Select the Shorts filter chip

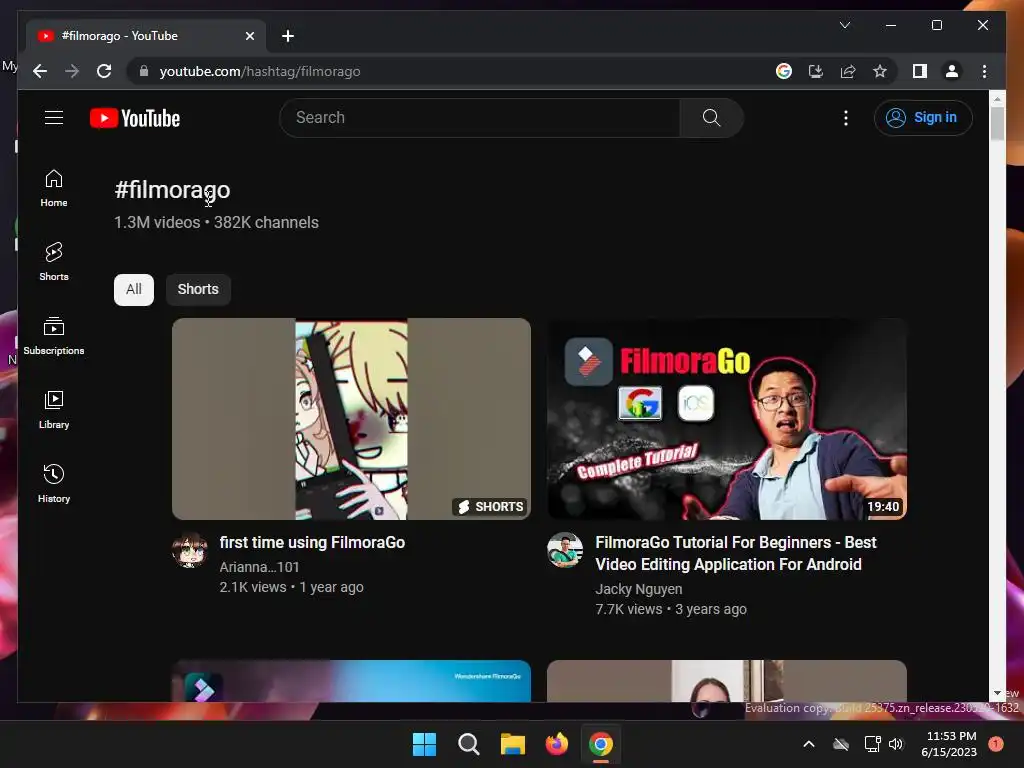(x=198, y=289)
